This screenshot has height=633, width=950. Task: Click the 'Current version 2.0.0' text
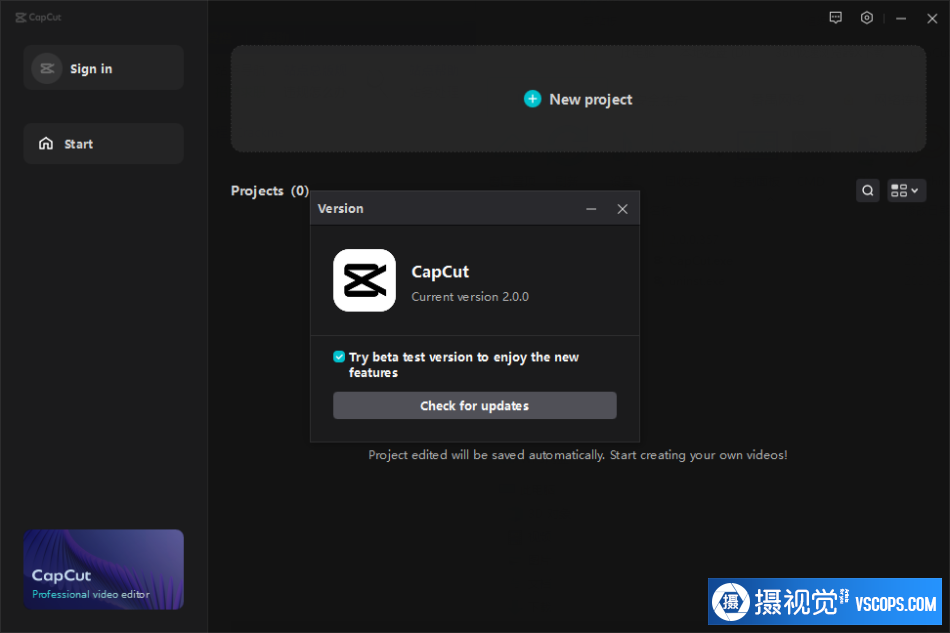point(470,297)
